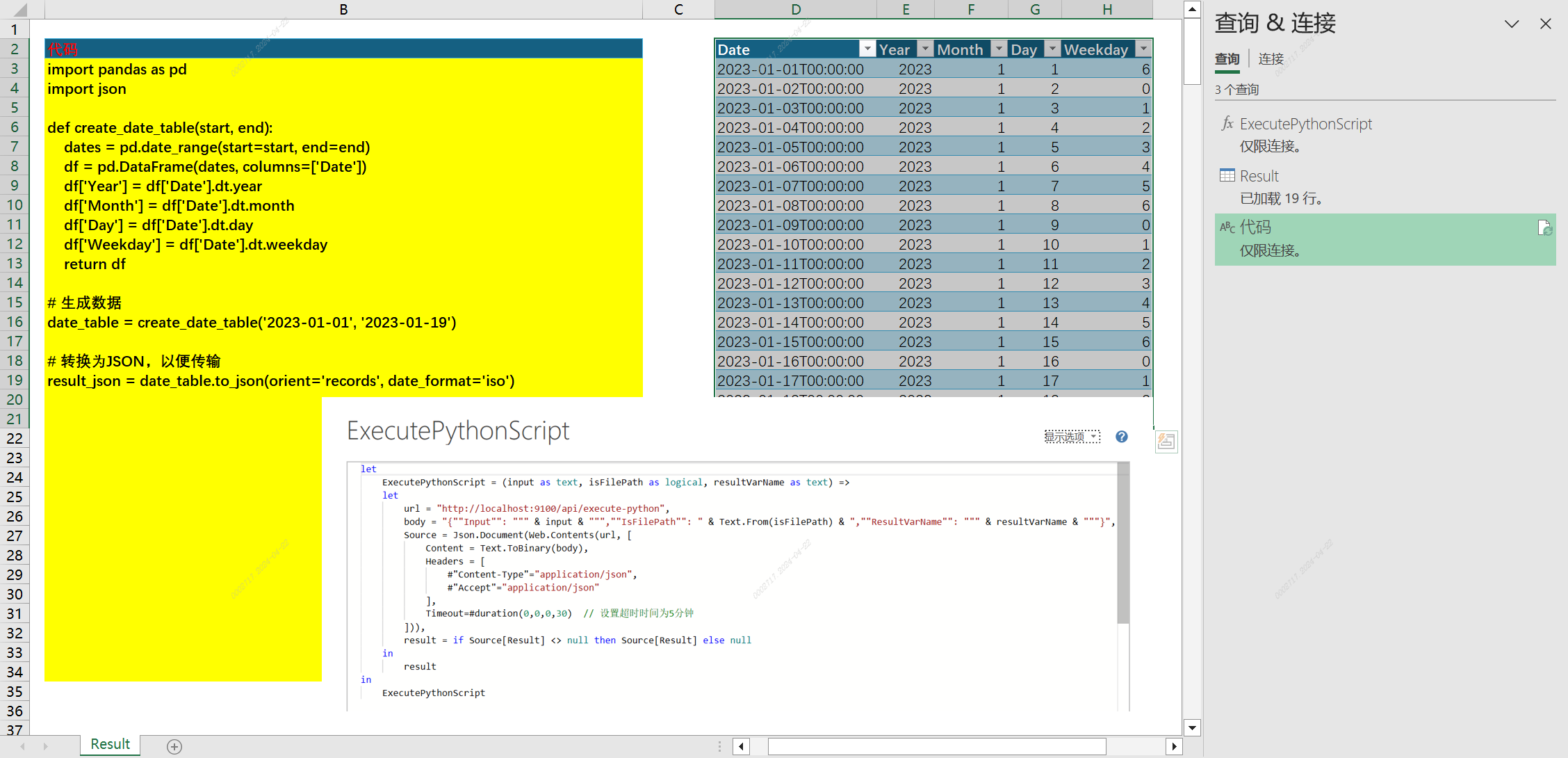Expand the Queries pane options chevron
1568x758 pixels.
tap(1512, 24)
